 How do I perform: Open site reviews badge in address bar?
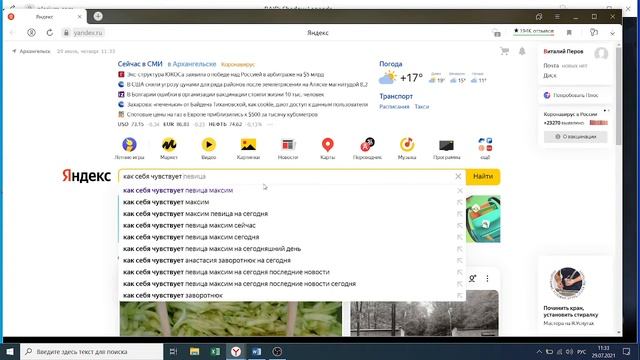[x=533, y=31]
